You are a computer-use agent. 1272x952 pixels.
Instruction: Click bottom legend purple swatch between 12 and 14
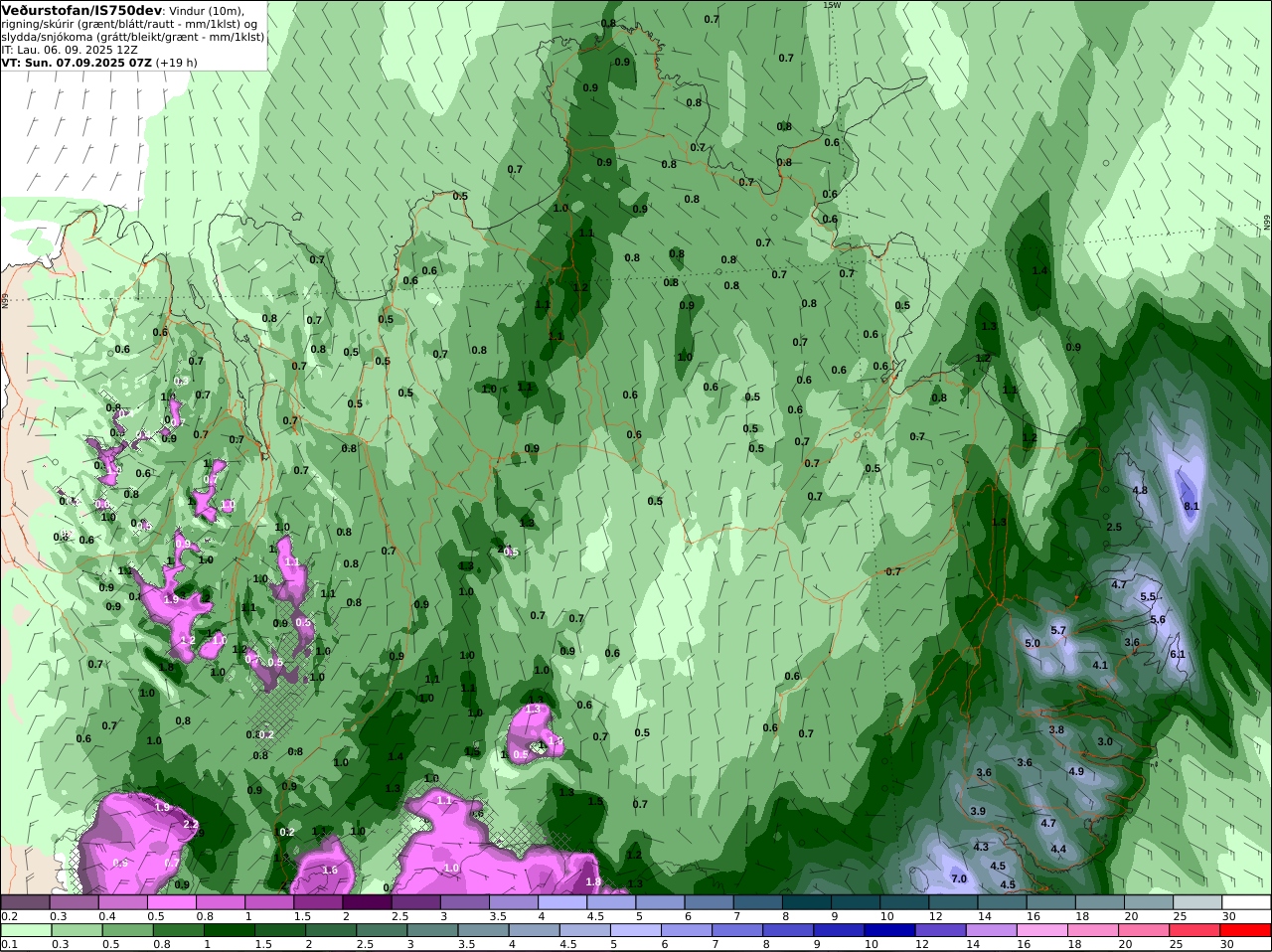tap(941, 931)
